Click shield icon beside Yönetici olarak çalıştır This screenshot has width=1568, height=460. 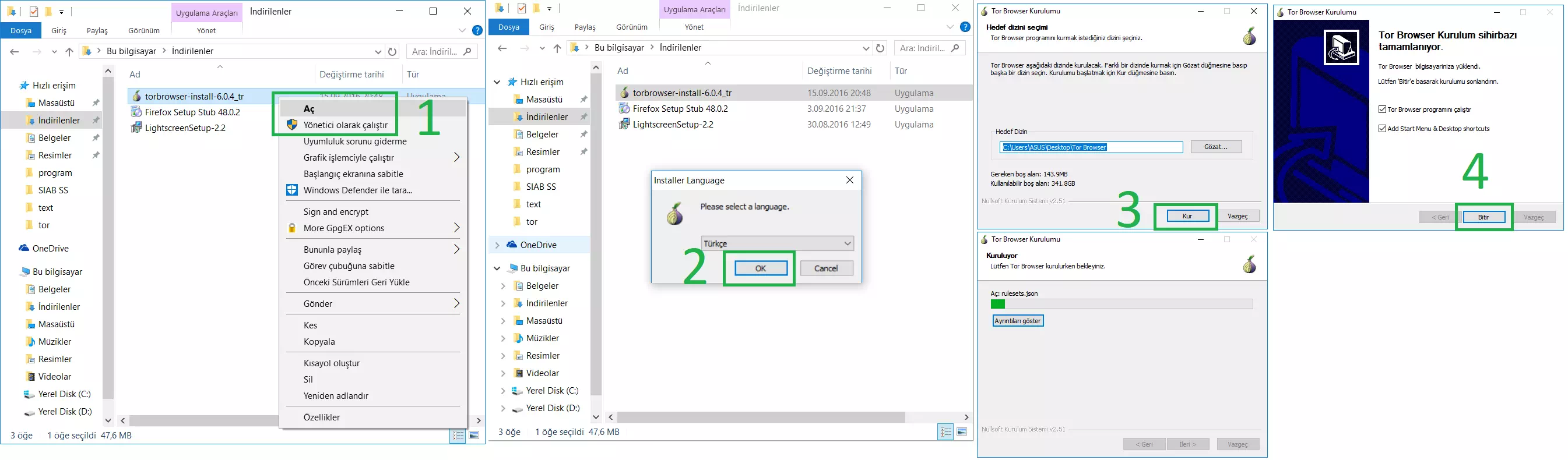click(x=292, y=125)
